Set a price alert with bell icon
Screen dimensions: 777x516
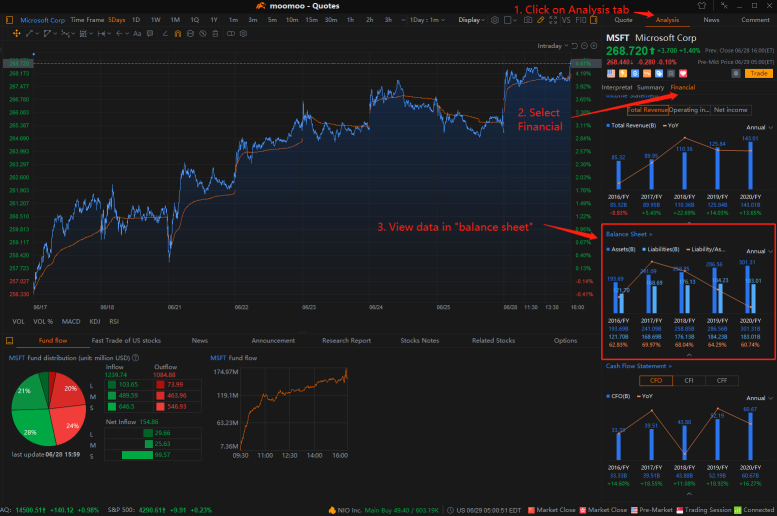(x=736, y=73)
